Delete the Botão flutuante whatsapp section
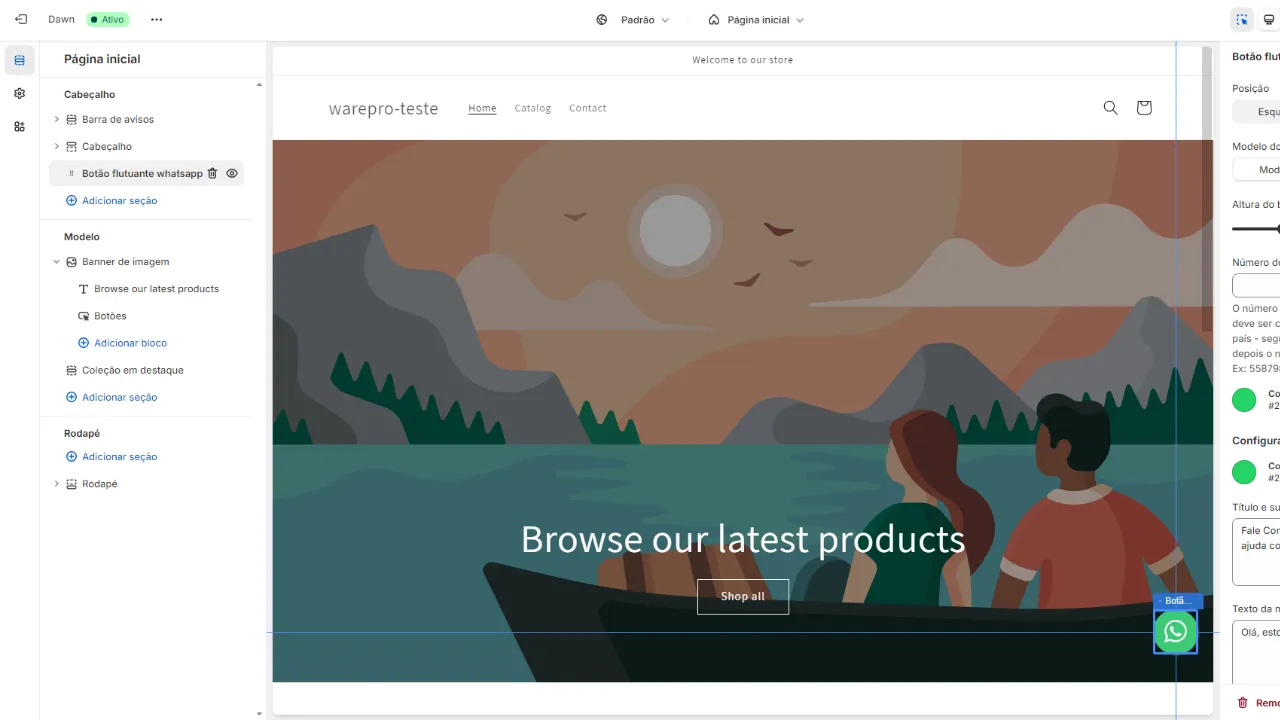The height and width of the screenshot is (720, 1280). click(x=212, y=173)
